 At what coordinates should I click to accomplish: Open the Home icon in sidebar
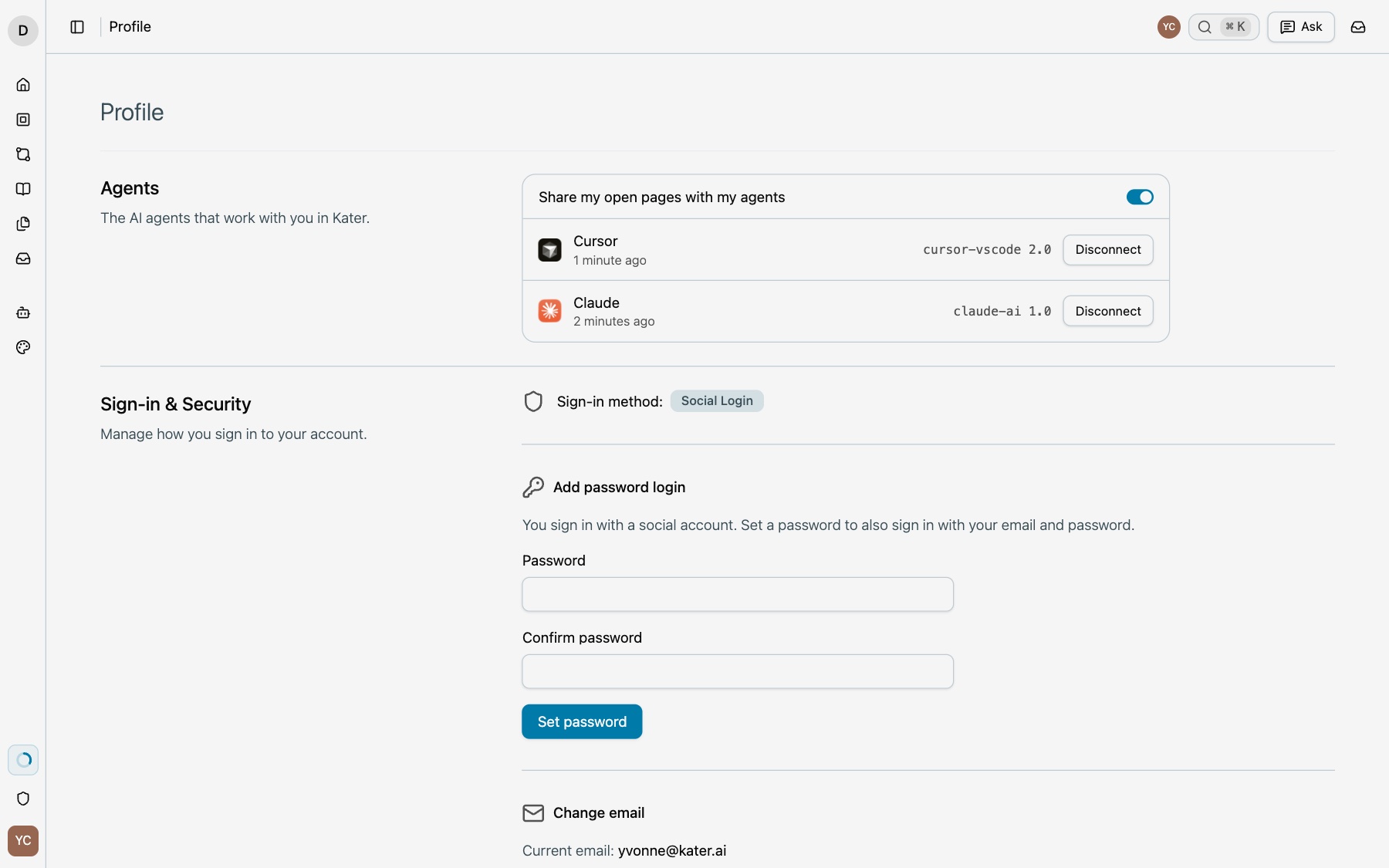(23, 85)
